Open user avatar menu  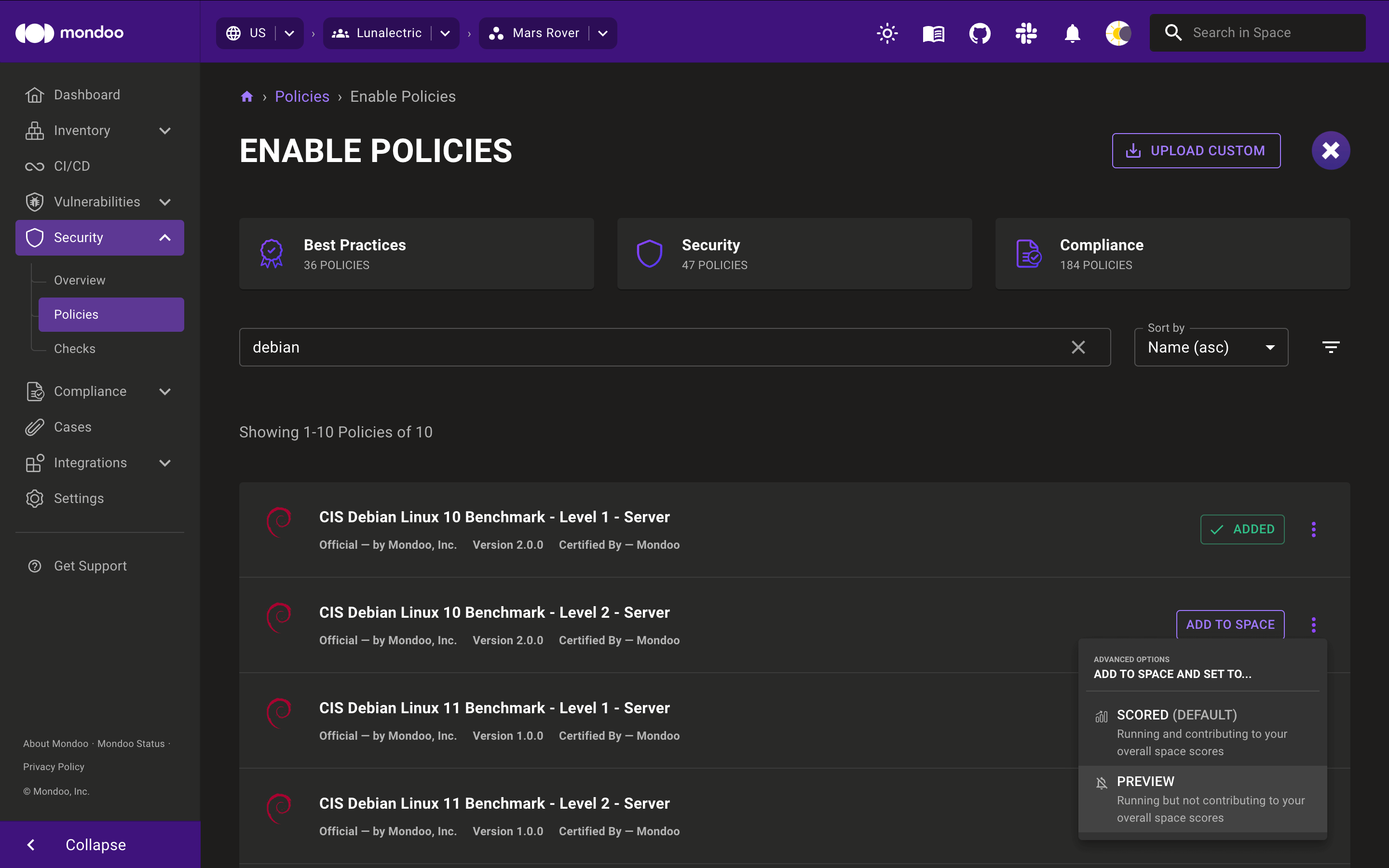click(1118, 33)
